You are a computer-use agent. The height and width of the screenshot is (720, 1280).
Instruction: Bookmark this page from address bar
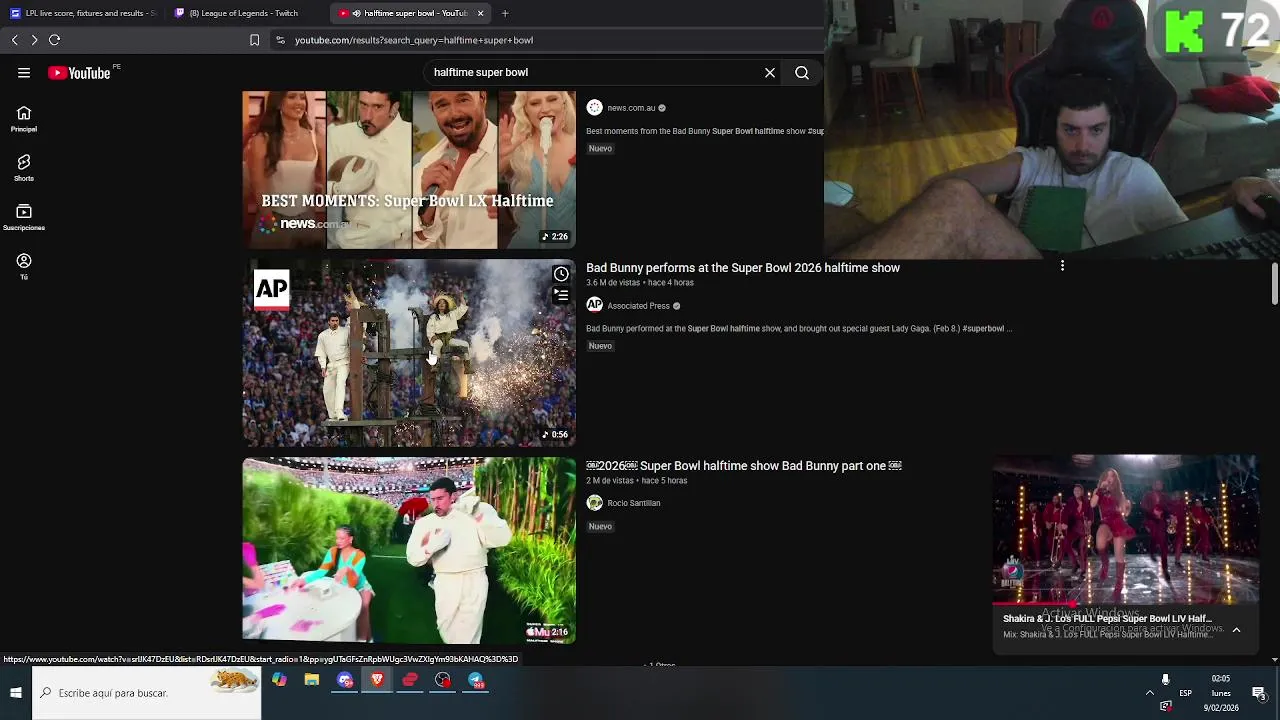pos(254,40)
